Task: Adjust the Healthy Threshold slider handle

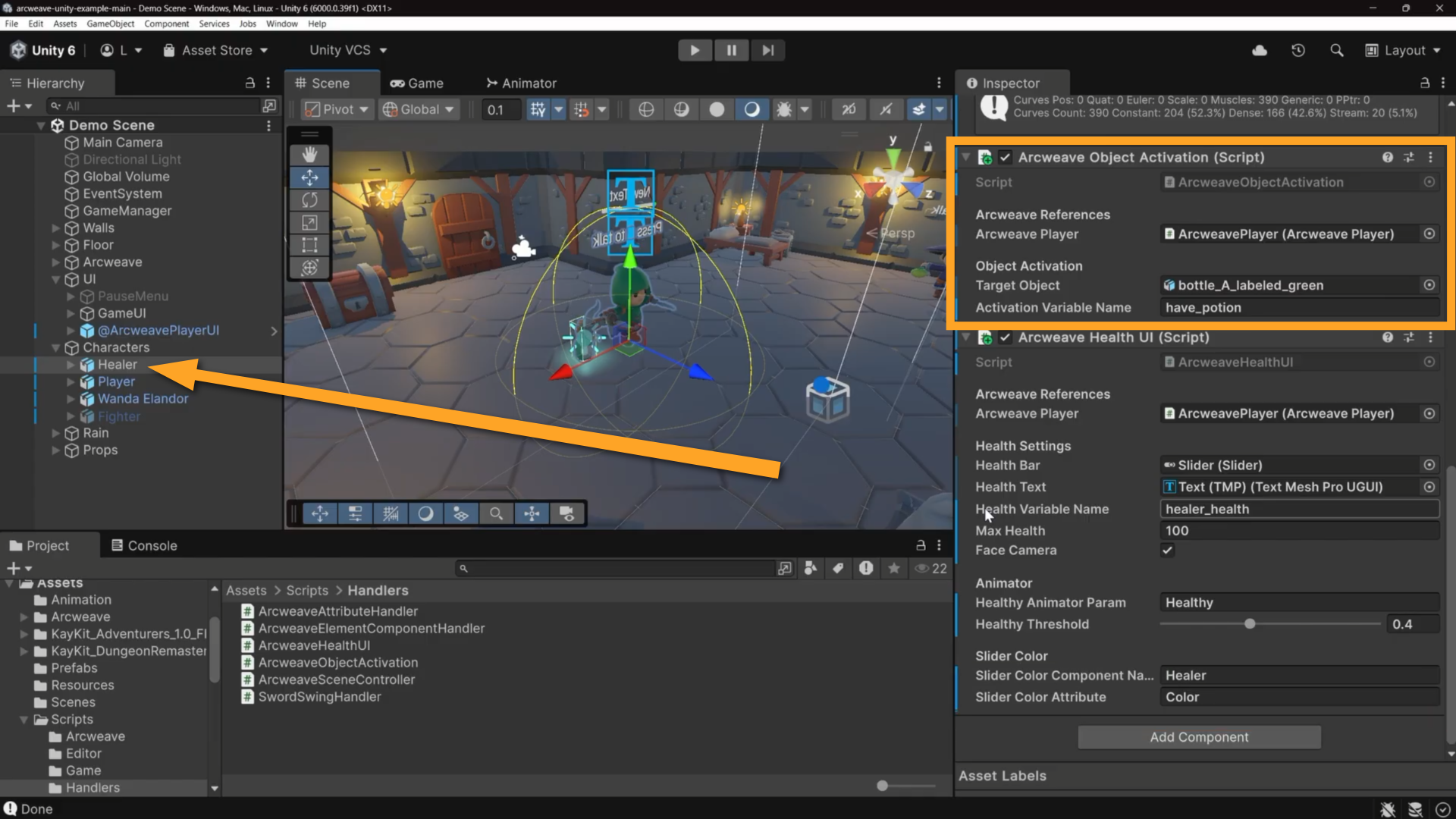Action: coord(1250,624)
